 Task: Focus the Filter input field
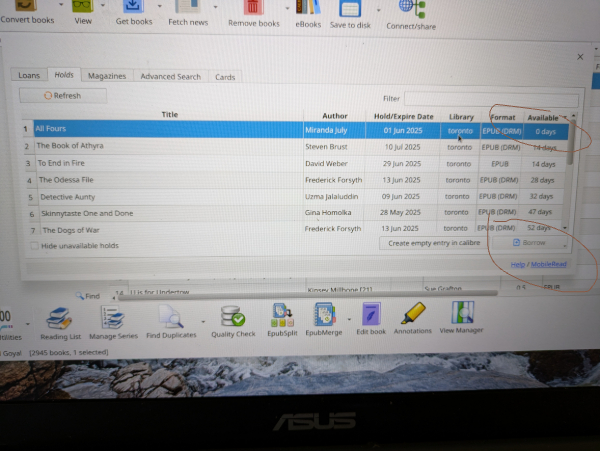(x=491, y=99)
